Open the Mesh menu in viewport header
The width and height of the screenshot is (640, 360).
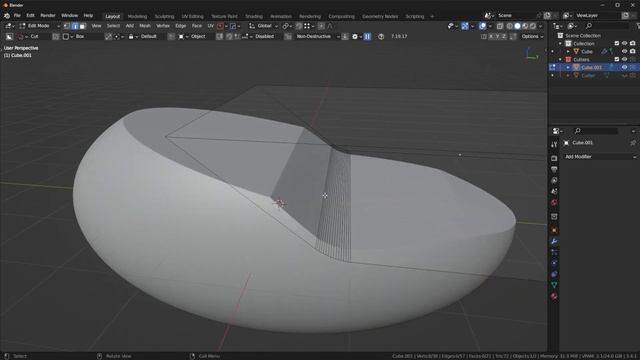(x=145, y=26)
